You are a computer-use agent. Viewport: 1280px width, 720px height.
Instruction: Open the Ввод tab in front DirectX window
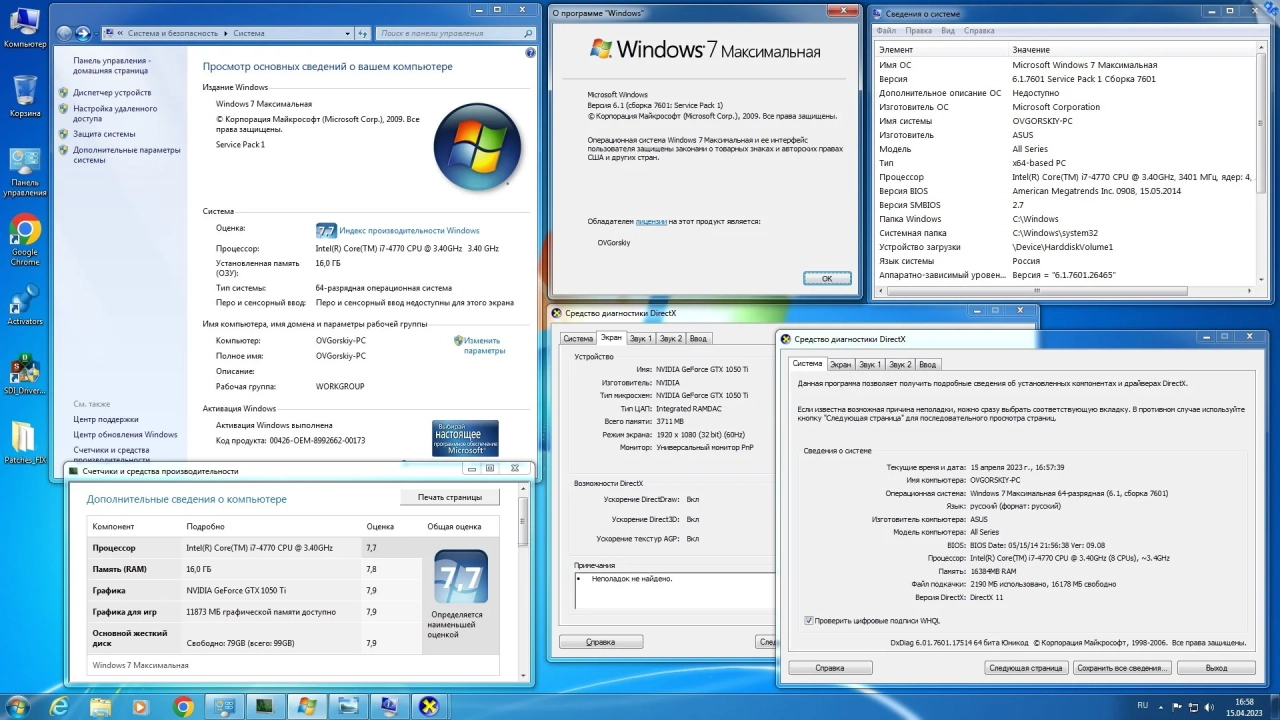pyautogui.click(x=928, y=365)
